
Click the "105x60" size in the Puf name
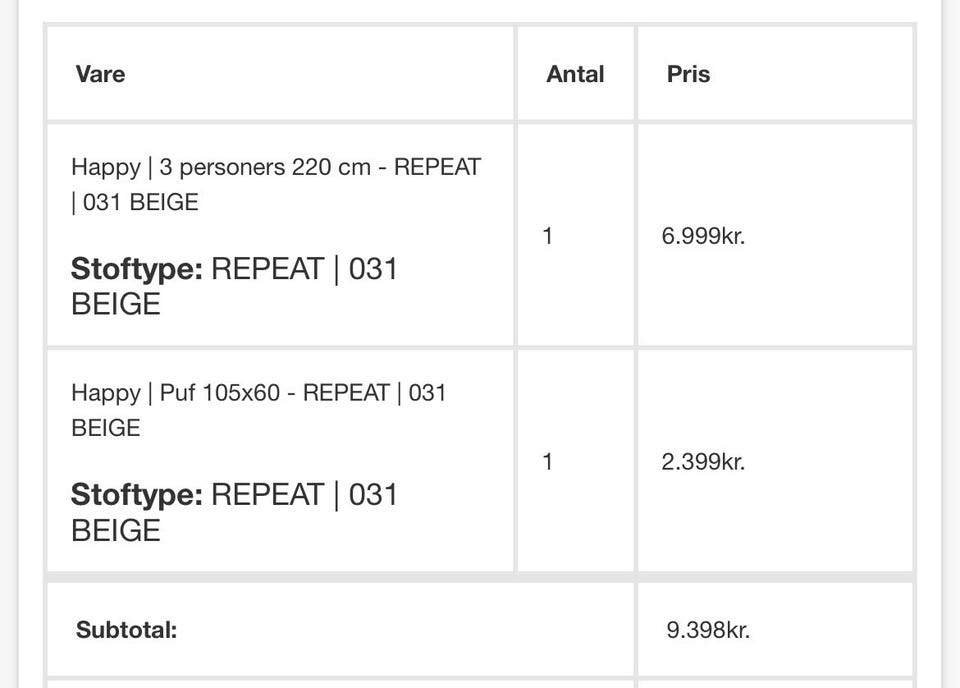tap(241, 393)
